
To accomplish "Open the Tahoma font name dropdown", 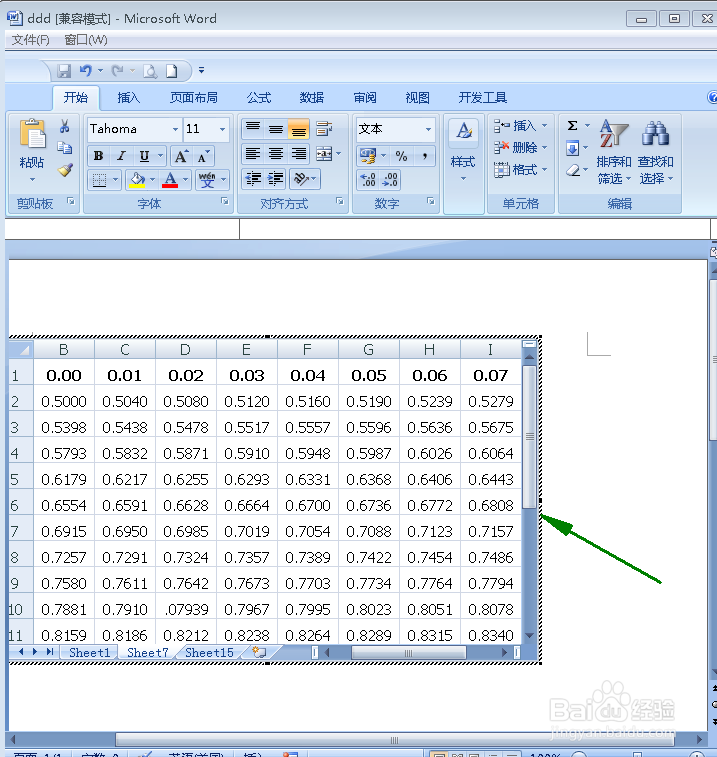I will [x=175, y=129].
